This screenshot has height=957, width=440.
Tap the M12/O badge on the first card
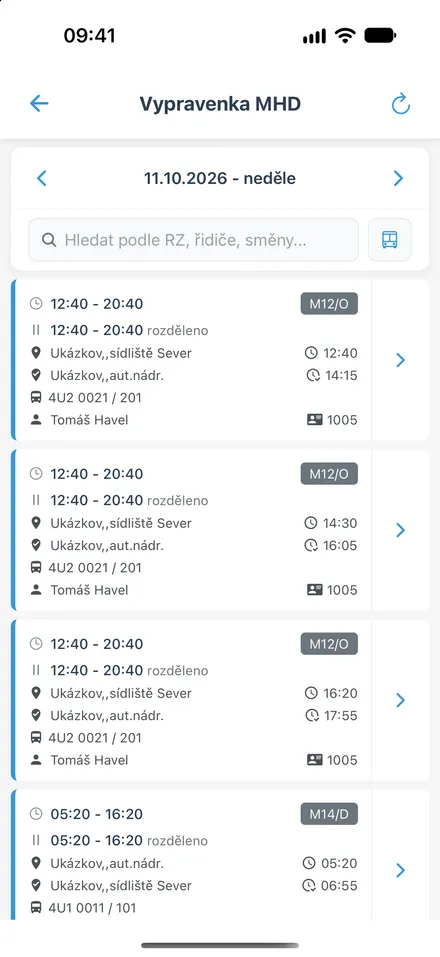(x=329, y=304)
